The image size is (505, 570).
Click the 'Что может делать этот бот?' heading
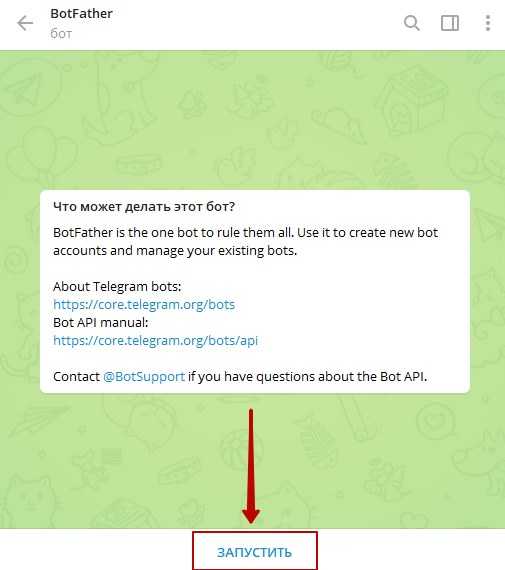coord(144,206)
